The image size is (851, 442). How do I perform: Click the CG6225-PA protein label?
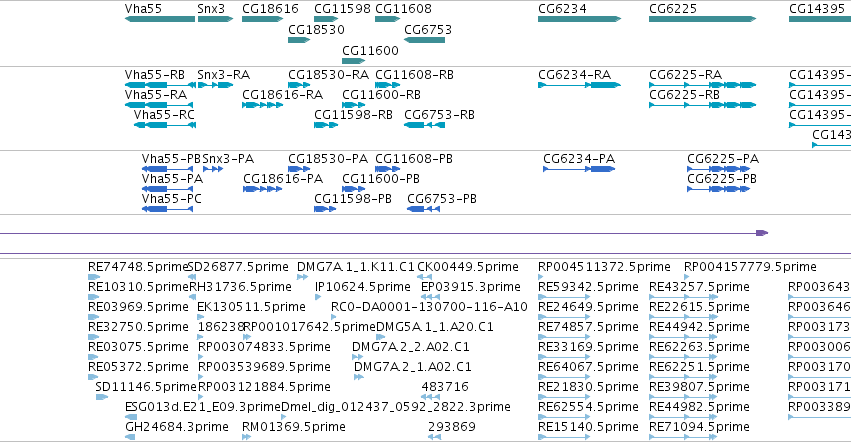(723, 159)
